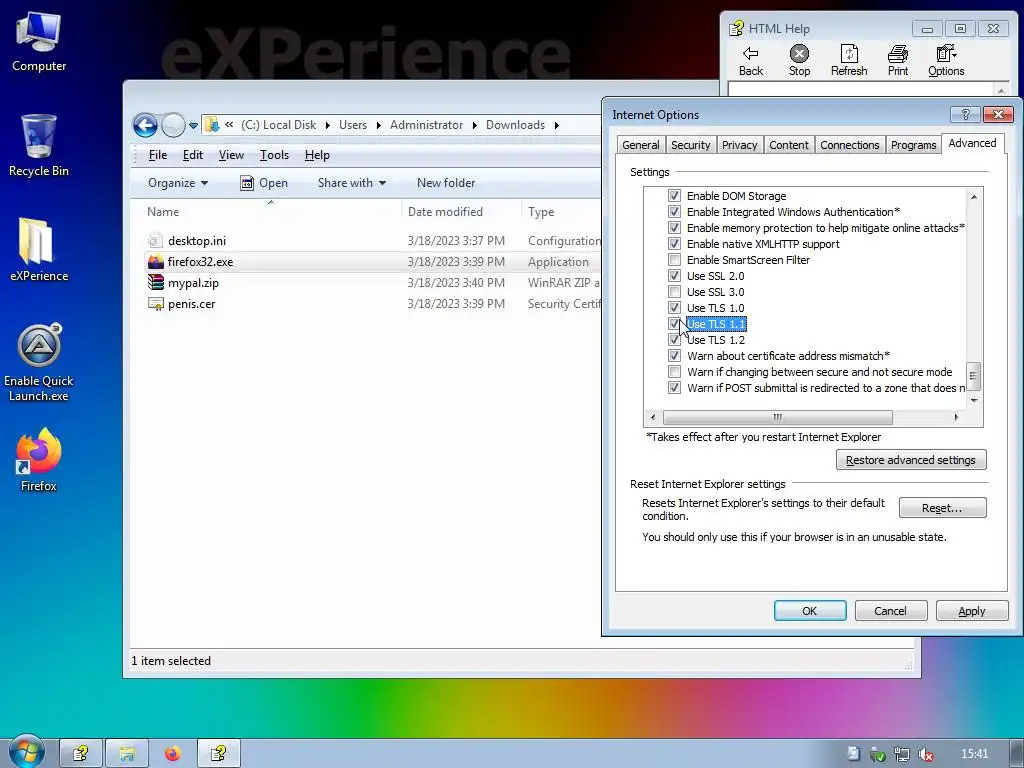Click muted volume tray icon
The width and height of the screenshot is (1024, 768).
click(x=925, y=754)
